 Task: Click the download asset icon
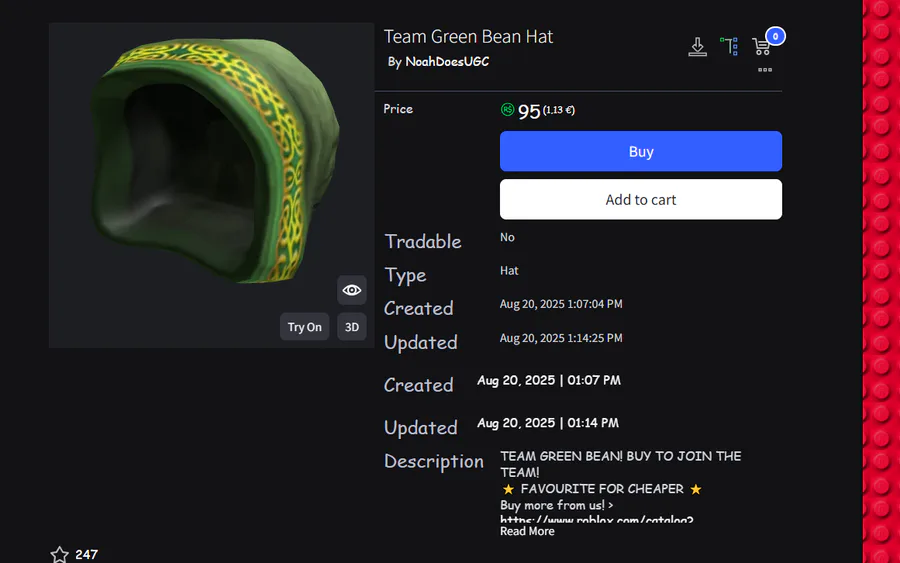coord(697,47)
